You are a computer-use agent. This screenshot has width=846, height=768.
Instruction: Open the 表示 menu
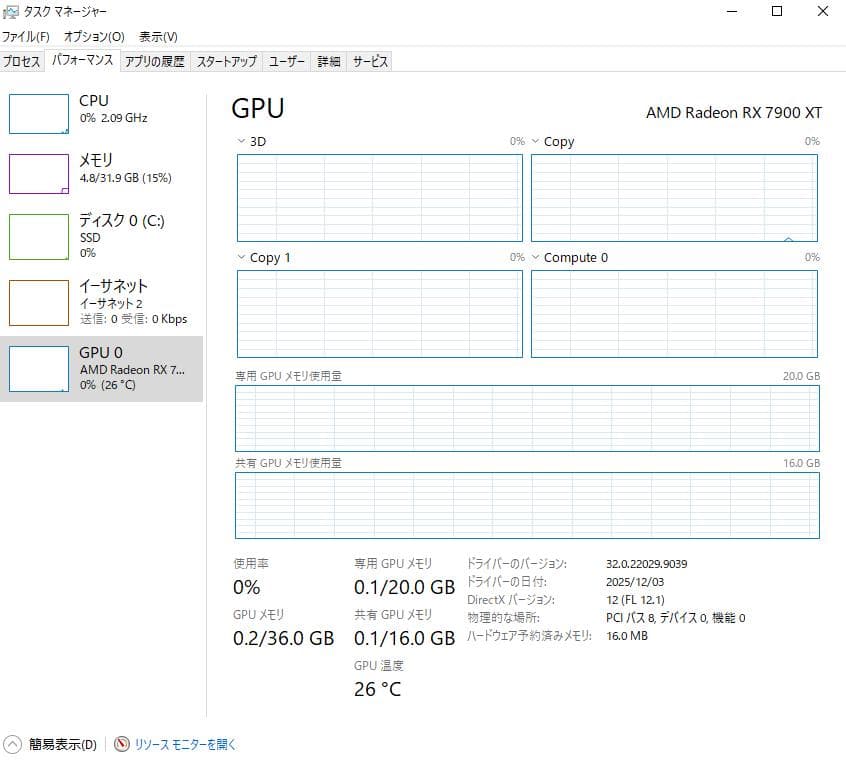[x=155, y=36]
